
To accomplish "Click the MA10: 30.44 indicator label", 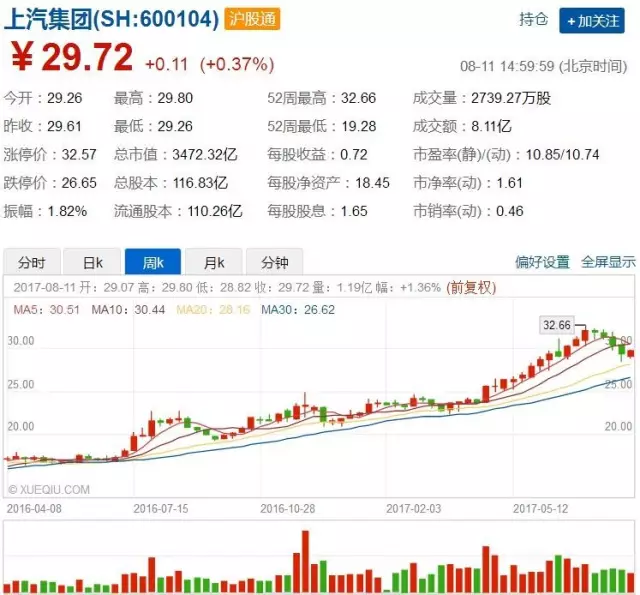I will pos(128,310).
